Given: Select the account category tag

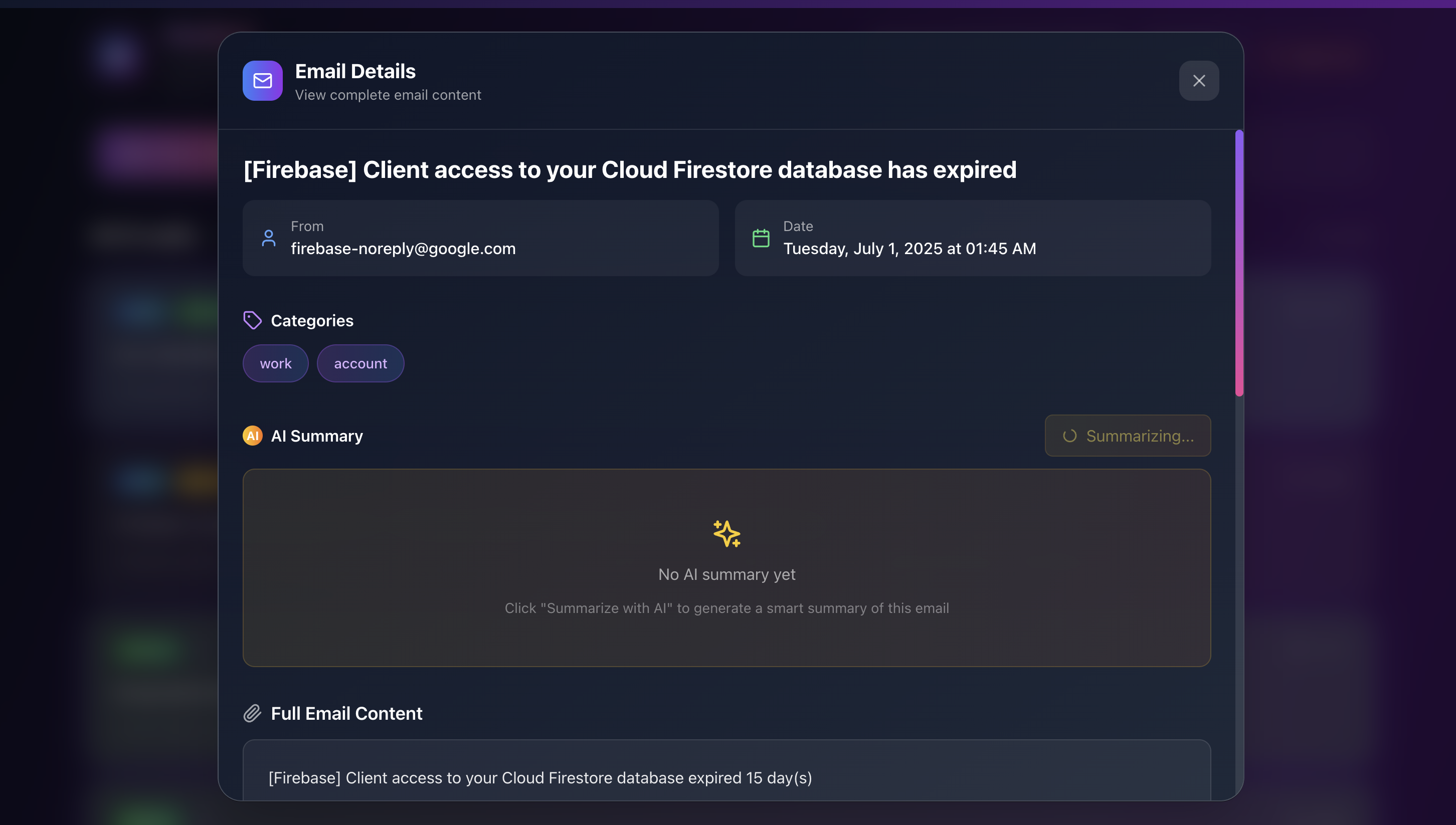Looking at the screenshot, I should pyautogui.click(x=360, y=363).
